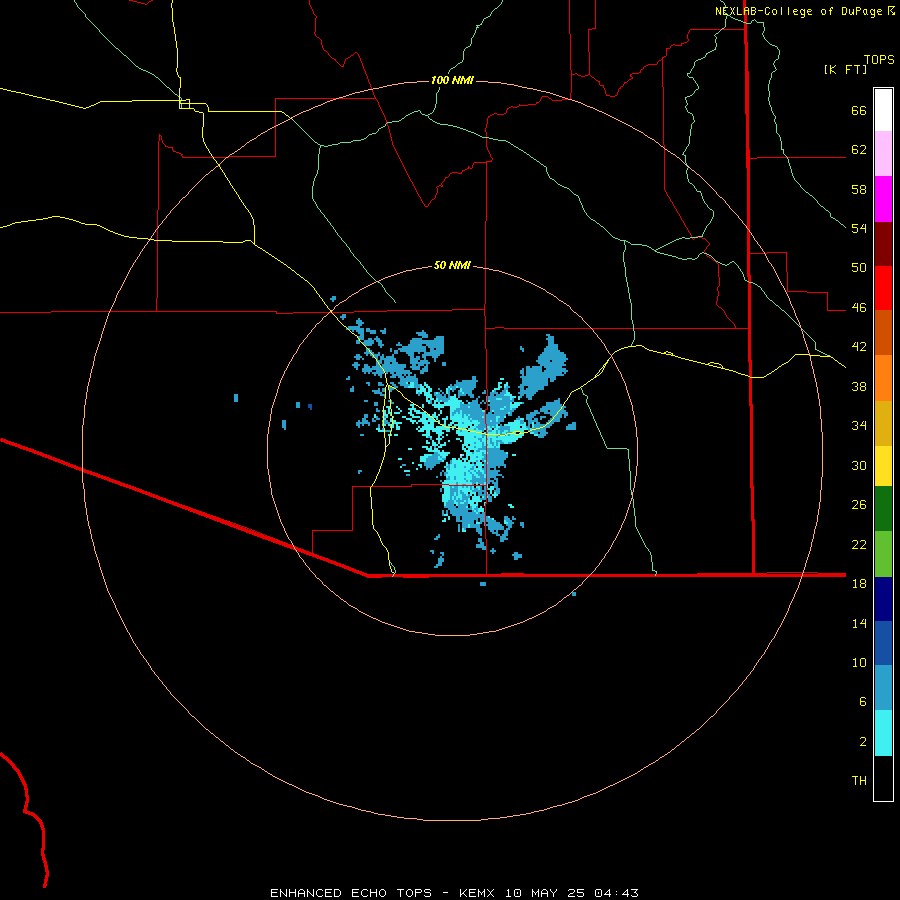This screenshot has height=900, width=900.
Task: Select the bright orange legend swatch
Action: tap(883, 378)
